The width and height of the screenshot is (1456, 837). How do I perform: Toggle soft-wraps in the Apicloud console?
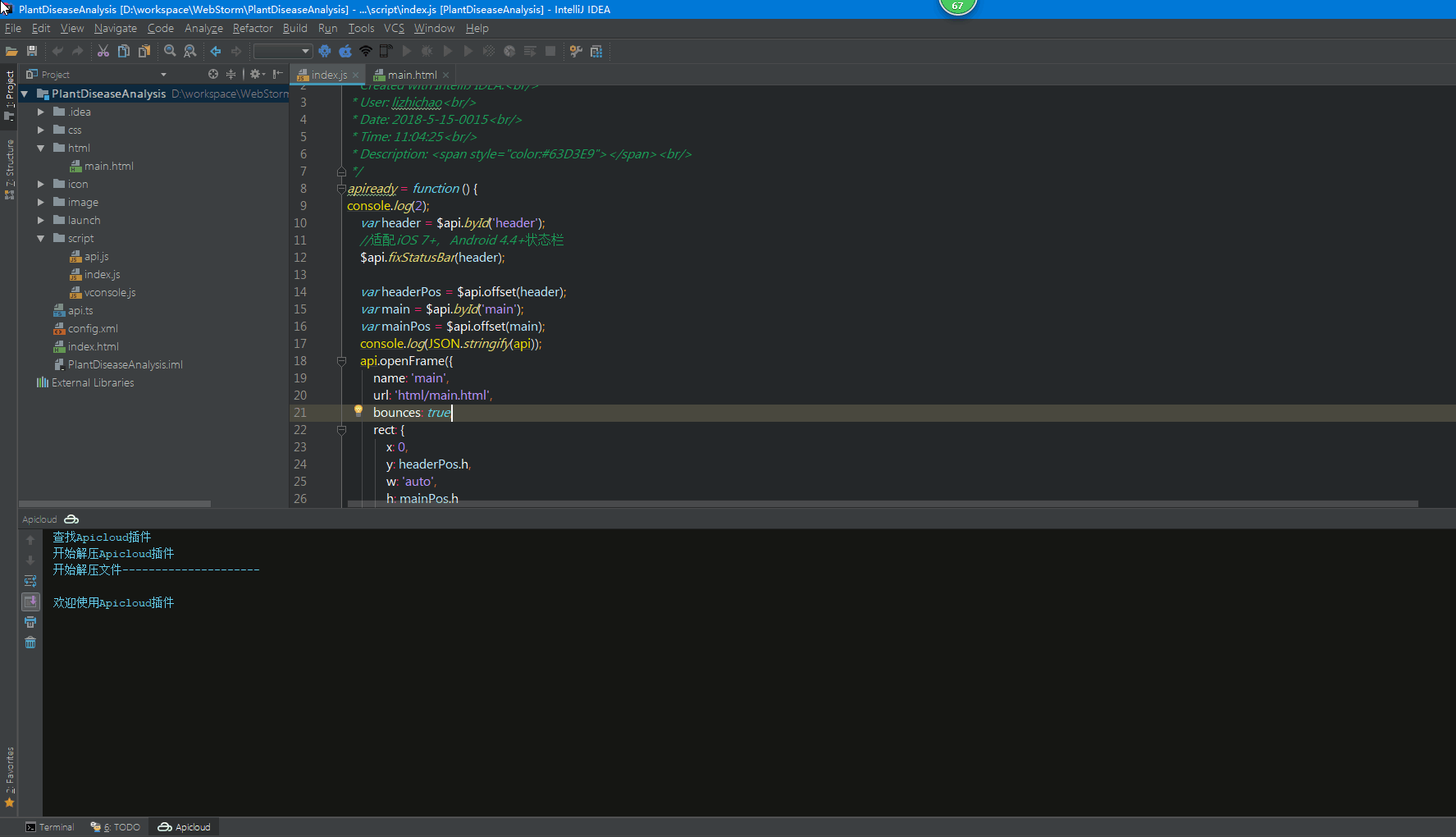tap(30, 581)
